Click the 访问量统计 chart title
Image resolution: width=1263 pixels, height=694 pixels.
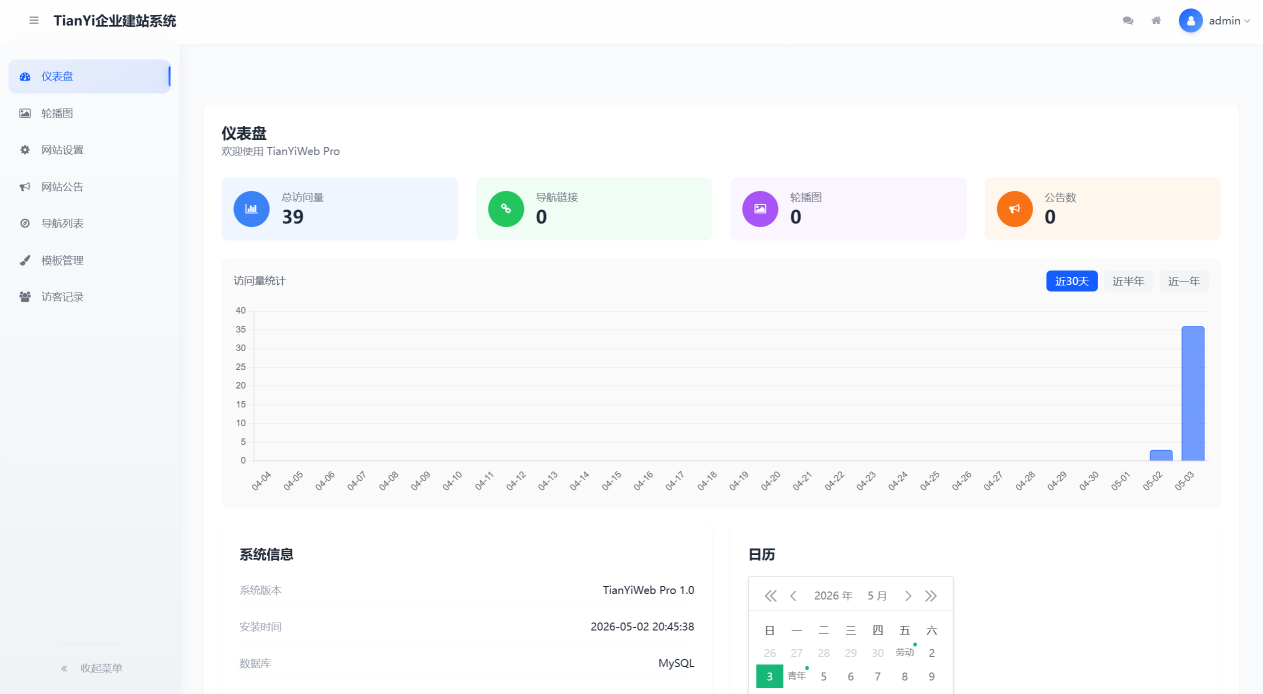pos(260,281)
